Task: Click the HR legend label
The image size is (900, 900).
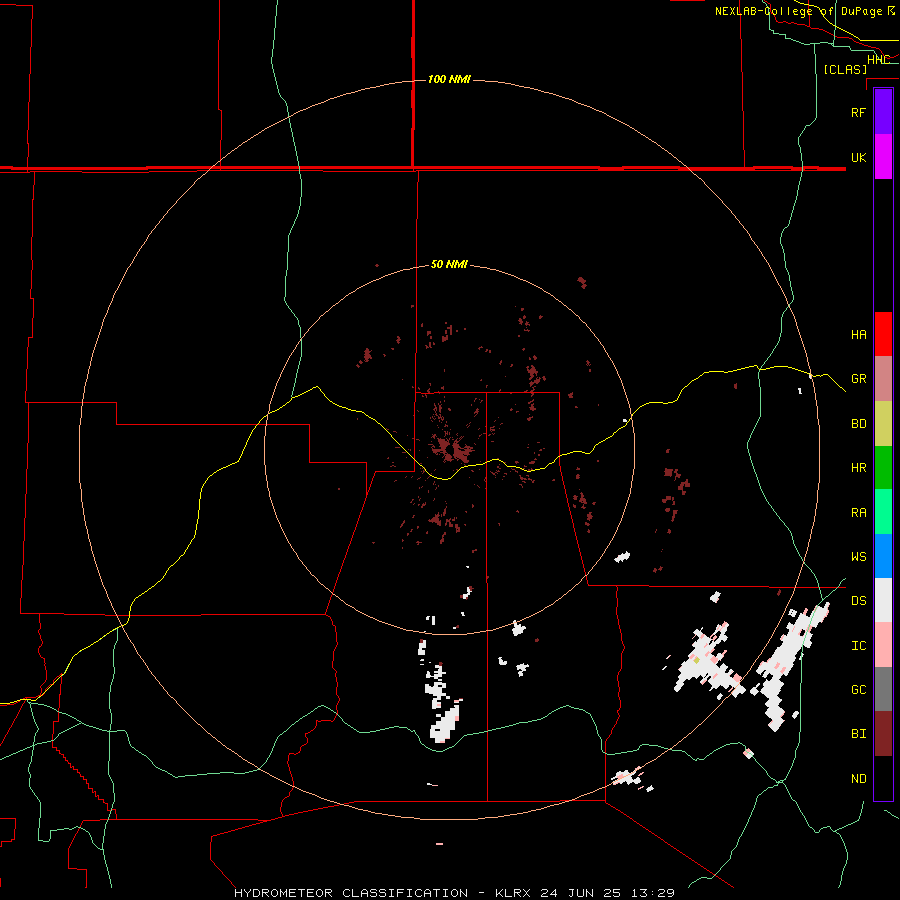Action: 858,468
